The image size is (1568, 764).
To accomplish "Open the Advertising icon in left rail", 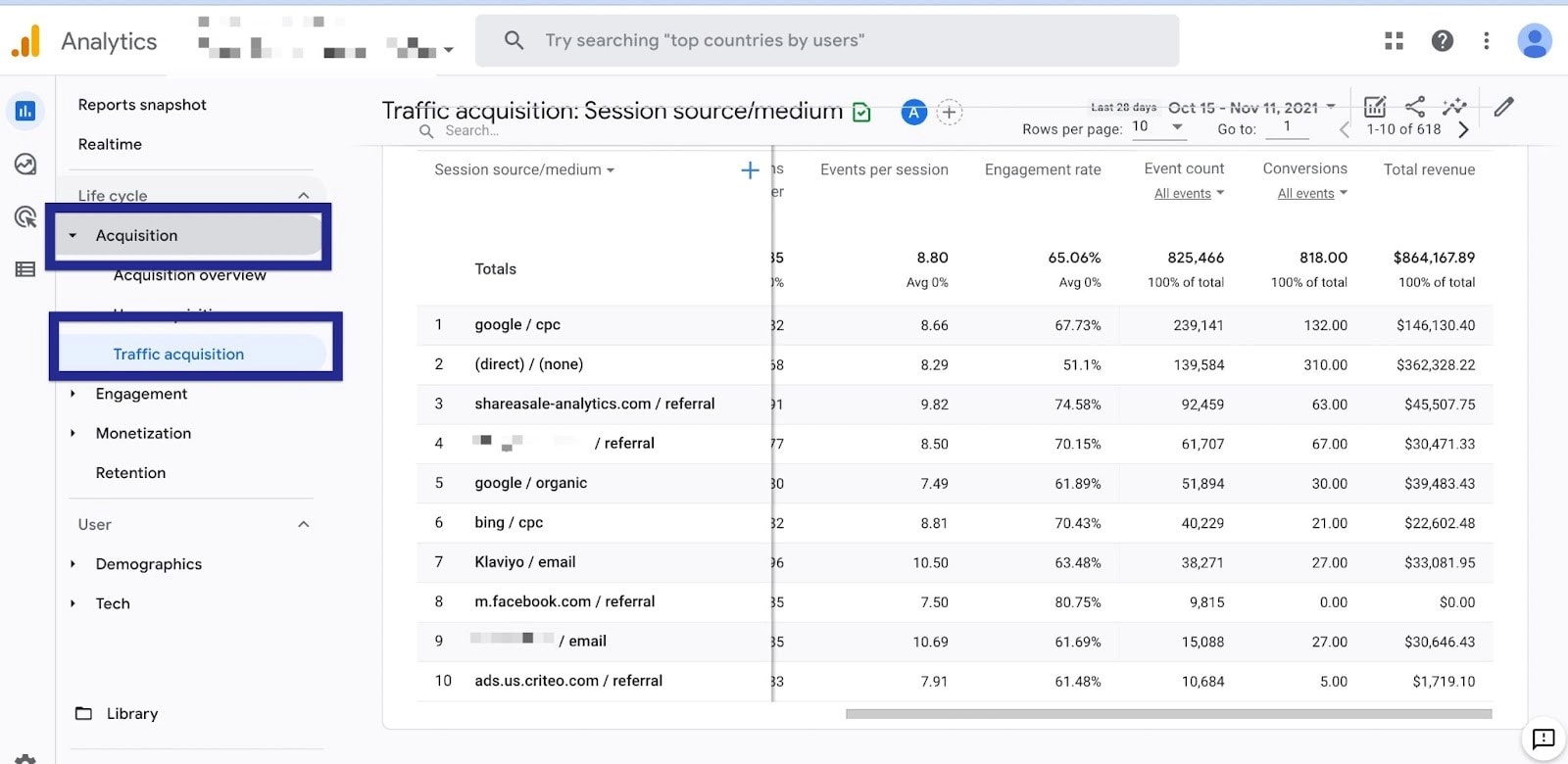I will click(25, 216).
